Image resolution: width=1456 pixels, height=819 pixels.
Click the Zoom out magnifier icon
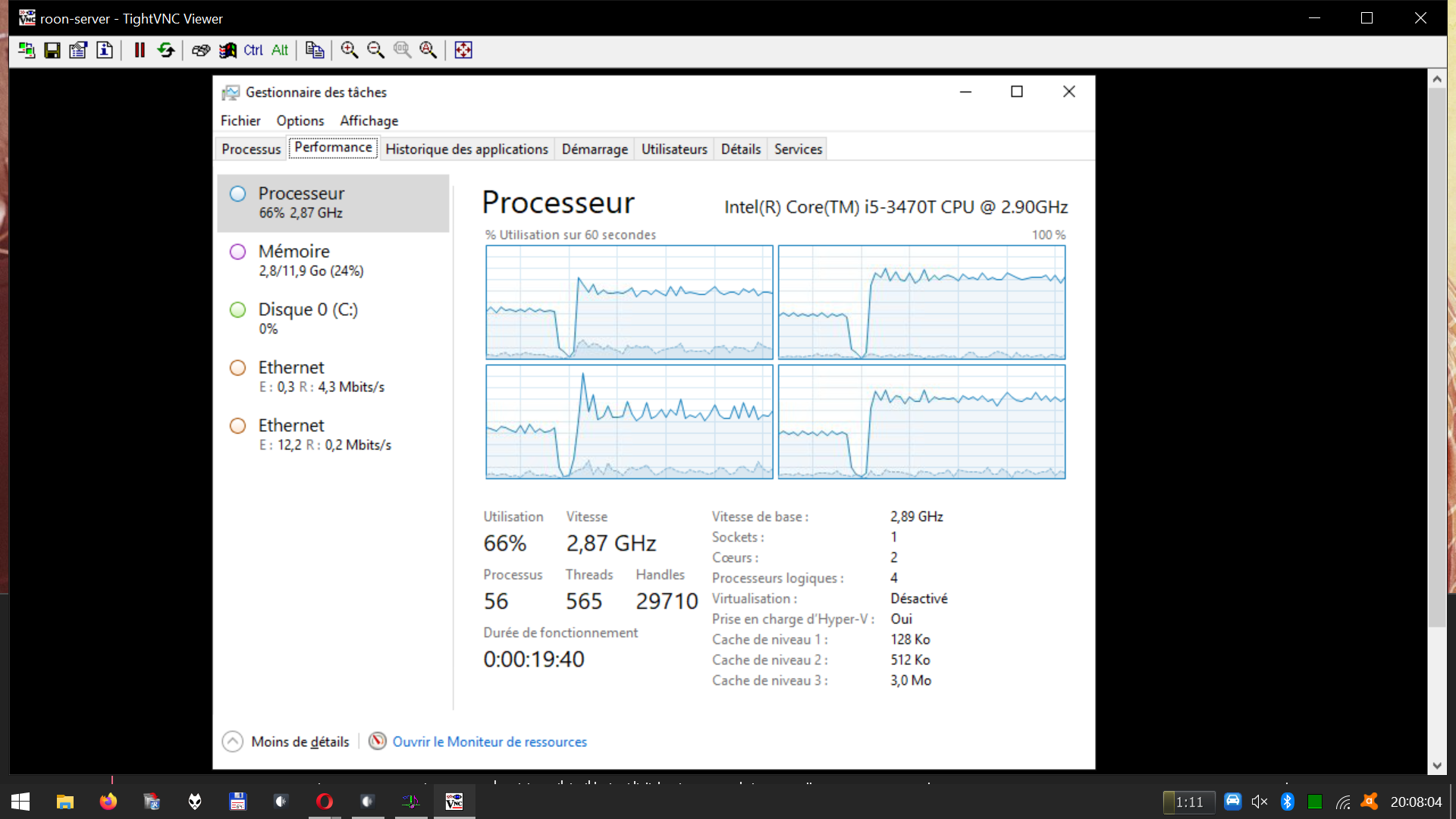click(376, 50)
